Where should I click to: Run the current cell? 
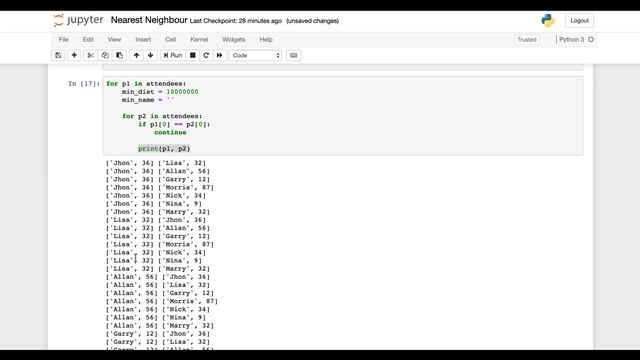click(x=173, y=55)
